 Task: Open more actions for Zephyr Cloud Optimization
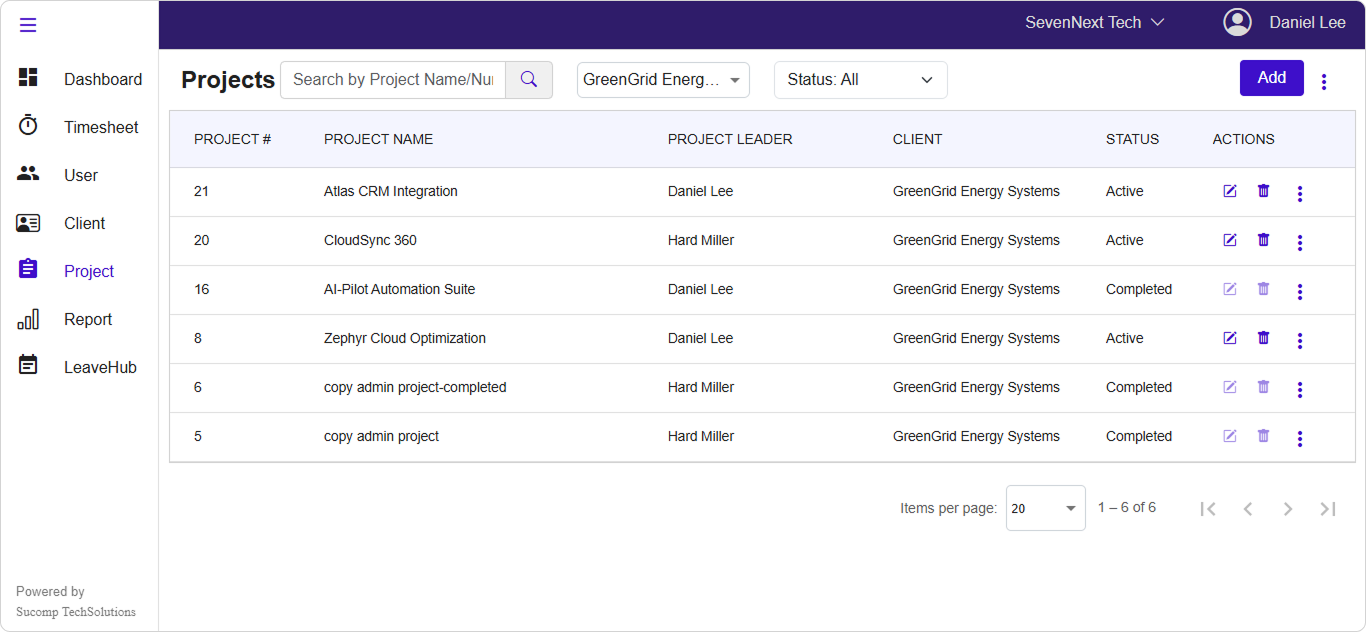click(1299, 340)
